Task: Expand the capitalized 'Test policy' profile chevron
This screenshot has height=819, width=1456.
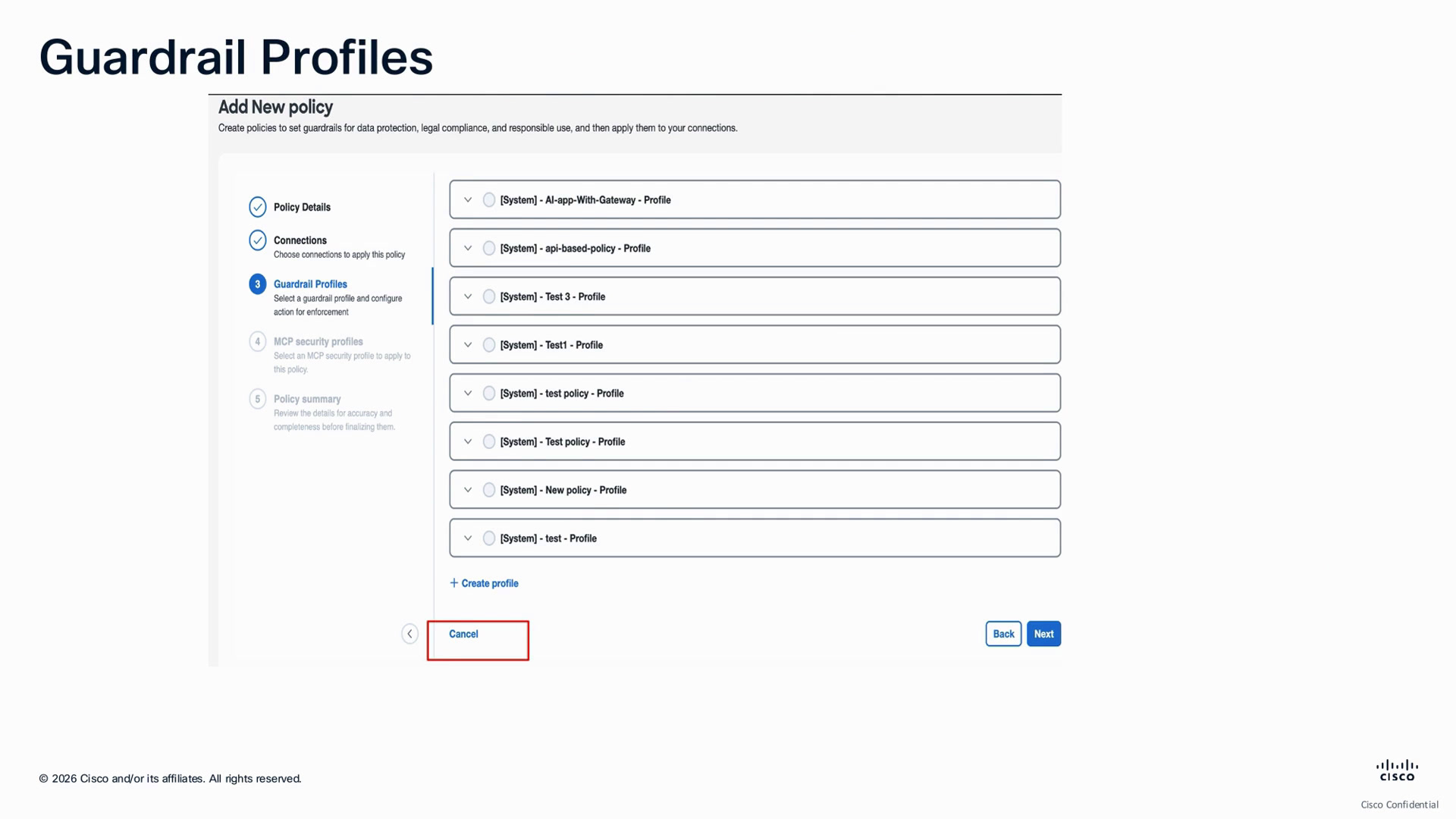Action: pyautogui.click(x=468, y=441)
